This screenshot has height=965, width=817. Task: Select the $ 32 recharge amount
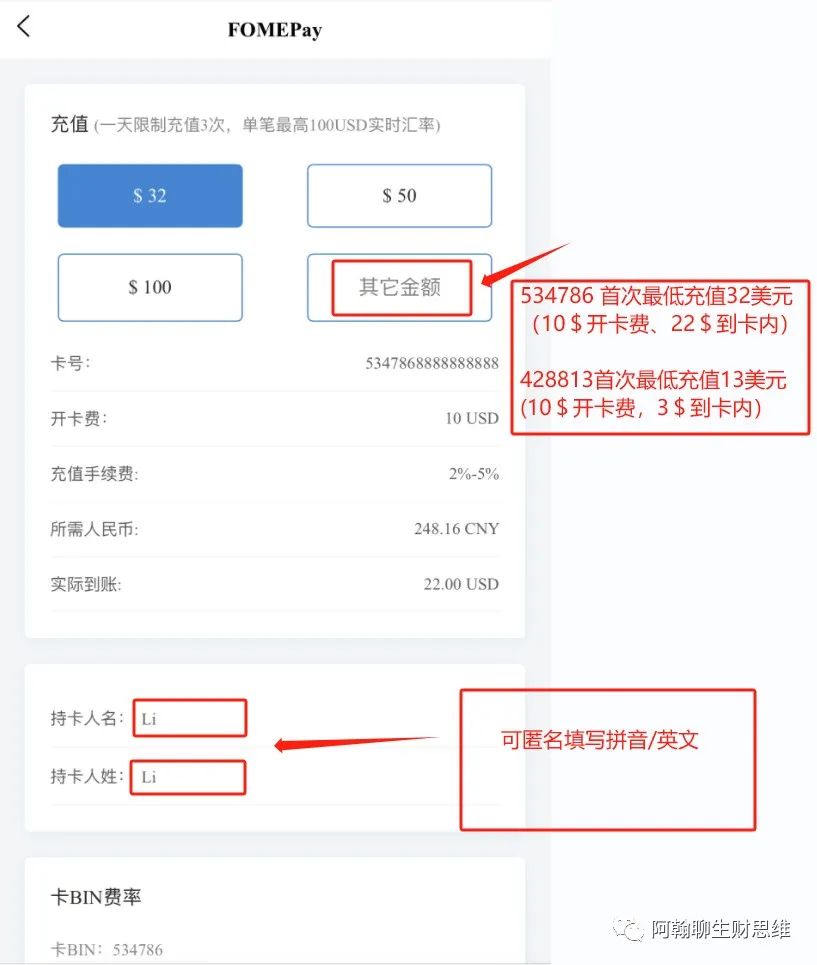tap(150, 196)
